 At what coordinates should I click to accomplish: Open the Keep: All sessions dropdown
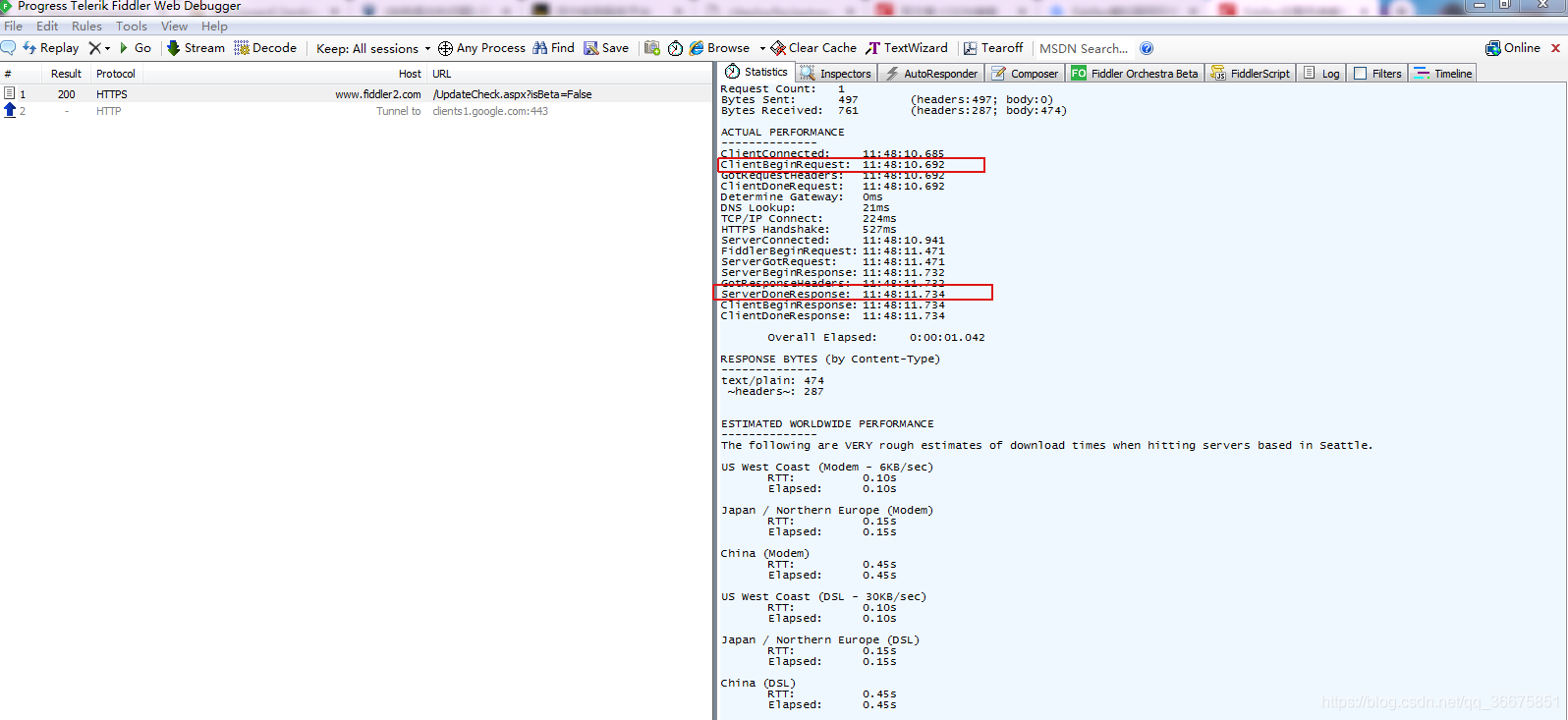pos(373,48)
